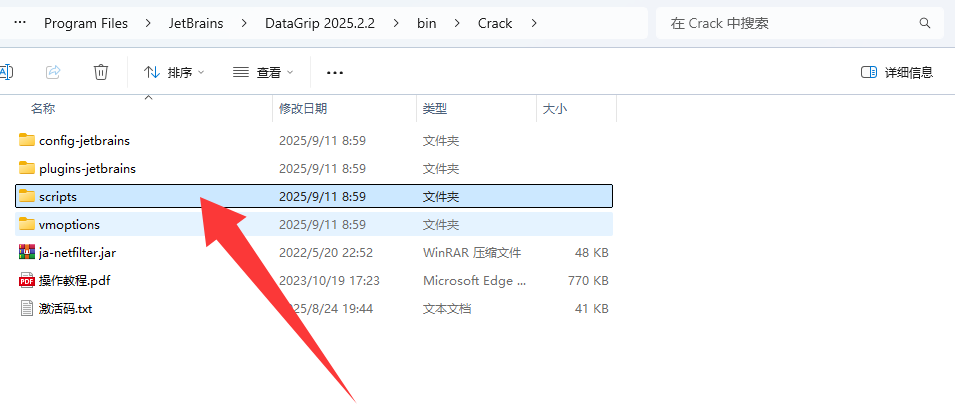This screenshot has width=955, height=419.
Task: Expand chevron after Crack breadcrumb
Action: point(534,23)
